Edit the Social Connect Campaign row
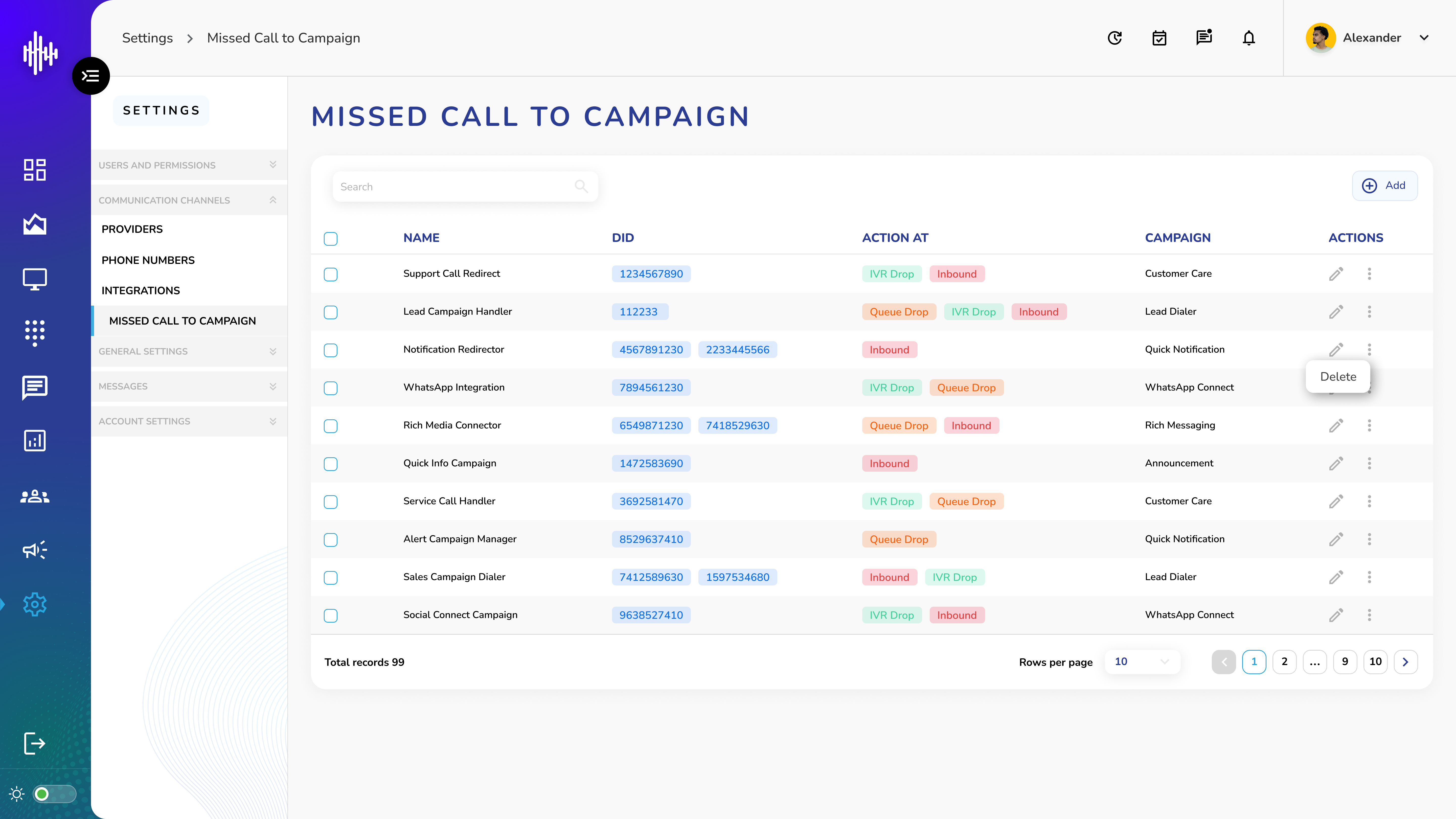This screenshot has height=819, width=1456. pyautogui.click(x=1336, y=615)
